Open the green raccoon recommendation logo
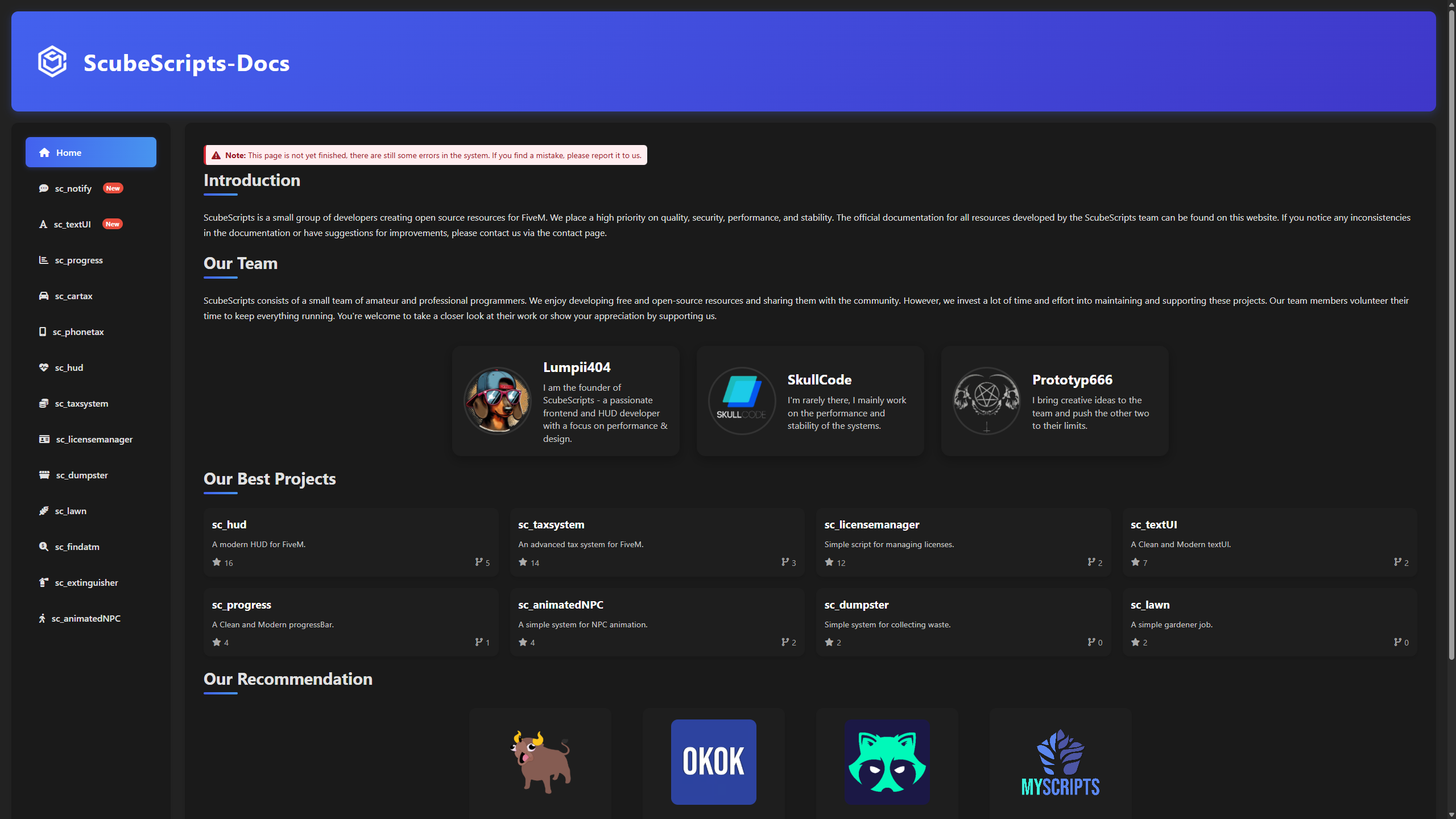This screenshot has width=1456, height=819. 887,762
